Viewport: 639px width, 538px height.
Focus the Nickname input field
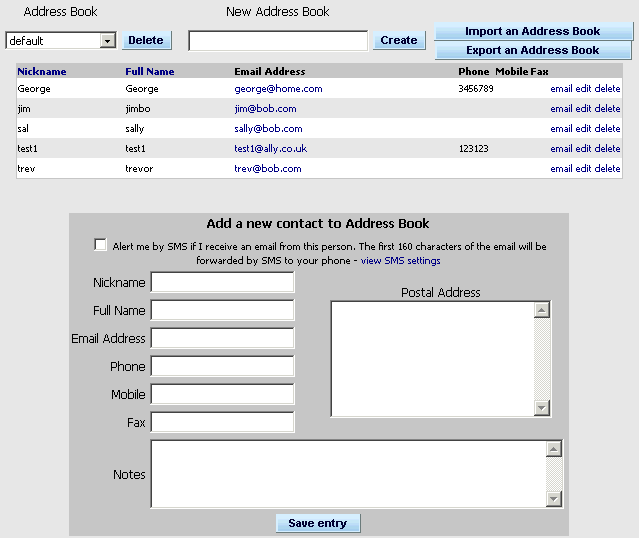point(223,282)
